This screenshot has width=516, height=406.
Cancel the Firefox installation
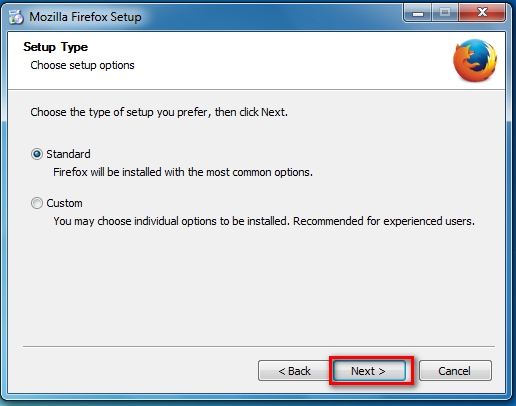click(455, 371)
